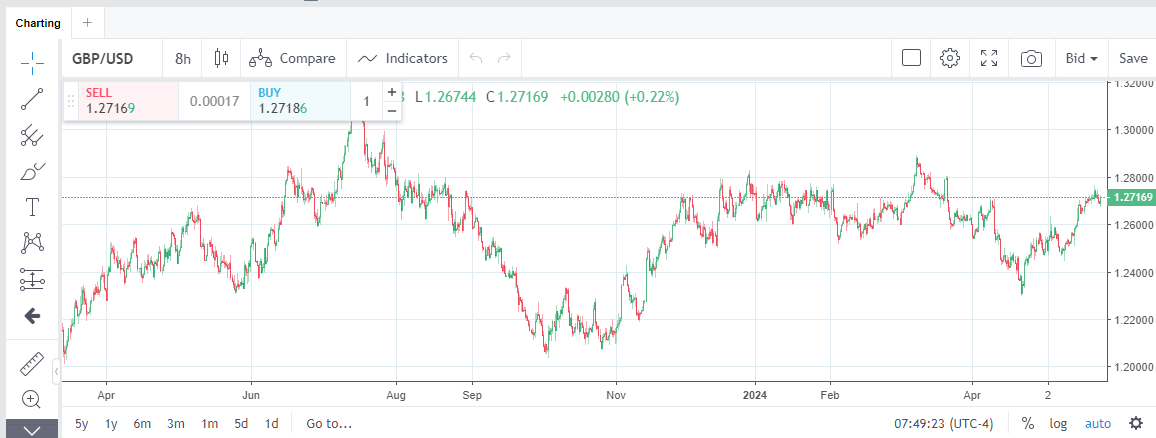The height and width of the screenshot is (438, 1156).
Task: Select the brush shapes tool
Action: (32, 171)
